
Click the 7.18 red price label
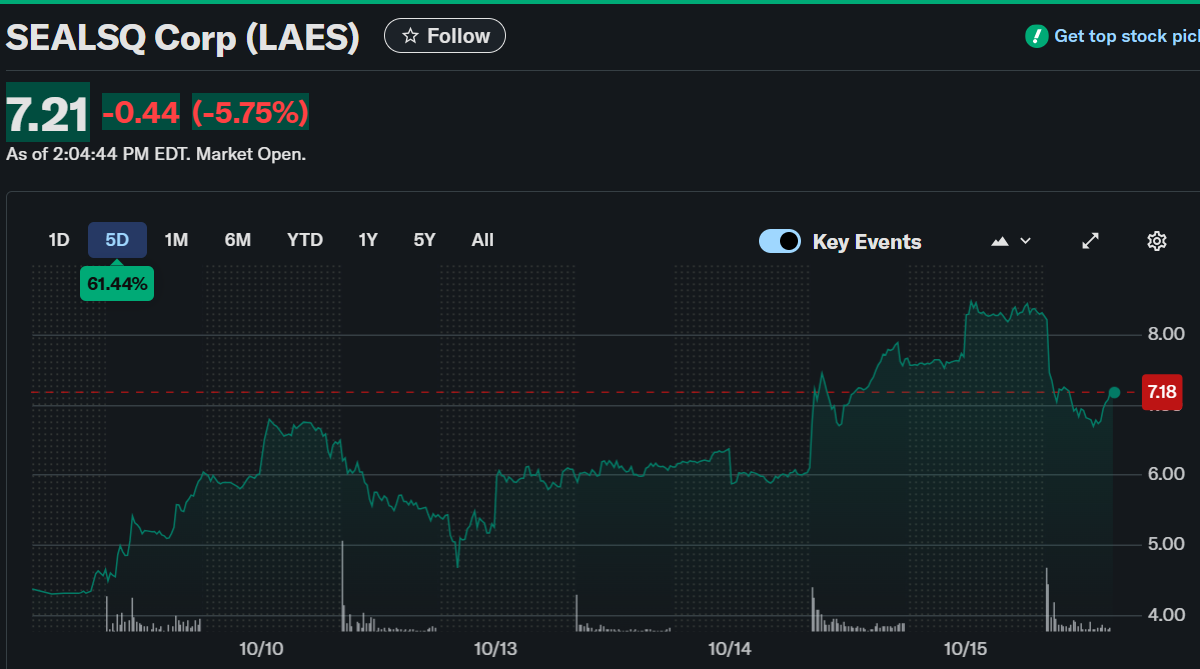[x=1161, y=391]
